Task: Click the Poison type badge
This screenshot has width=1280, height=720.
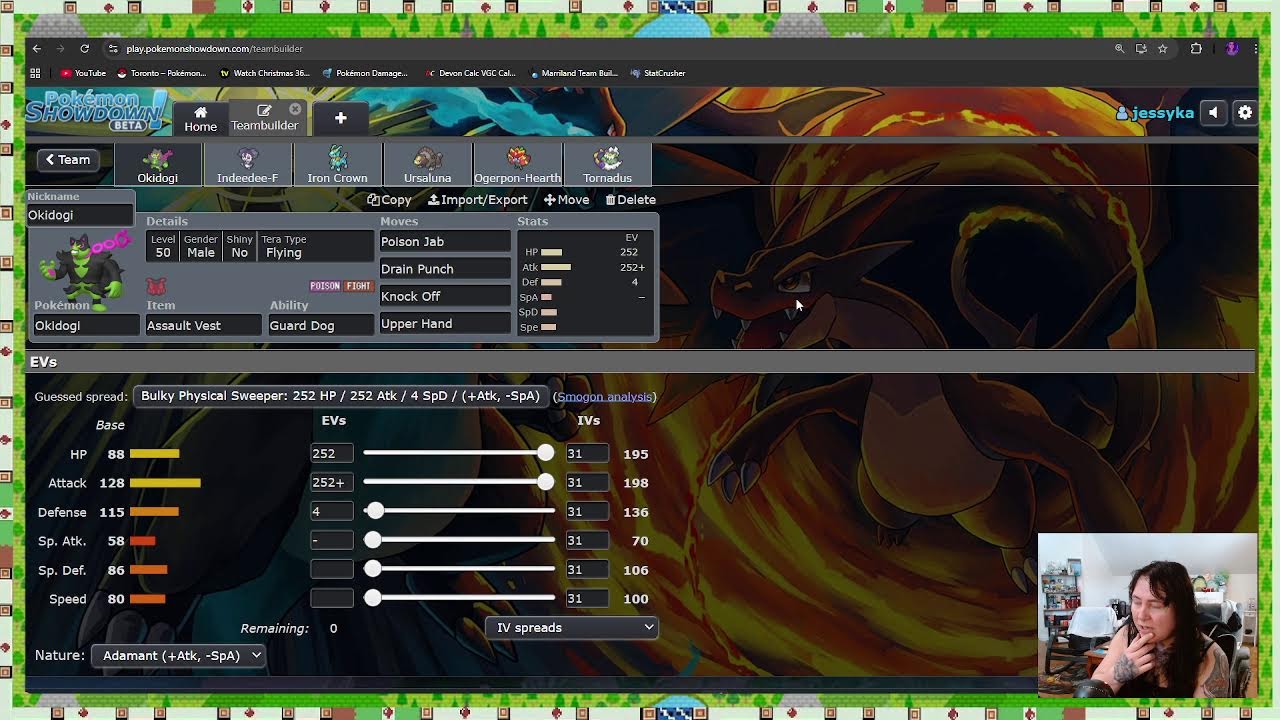Action: click(x=325, y=286)
